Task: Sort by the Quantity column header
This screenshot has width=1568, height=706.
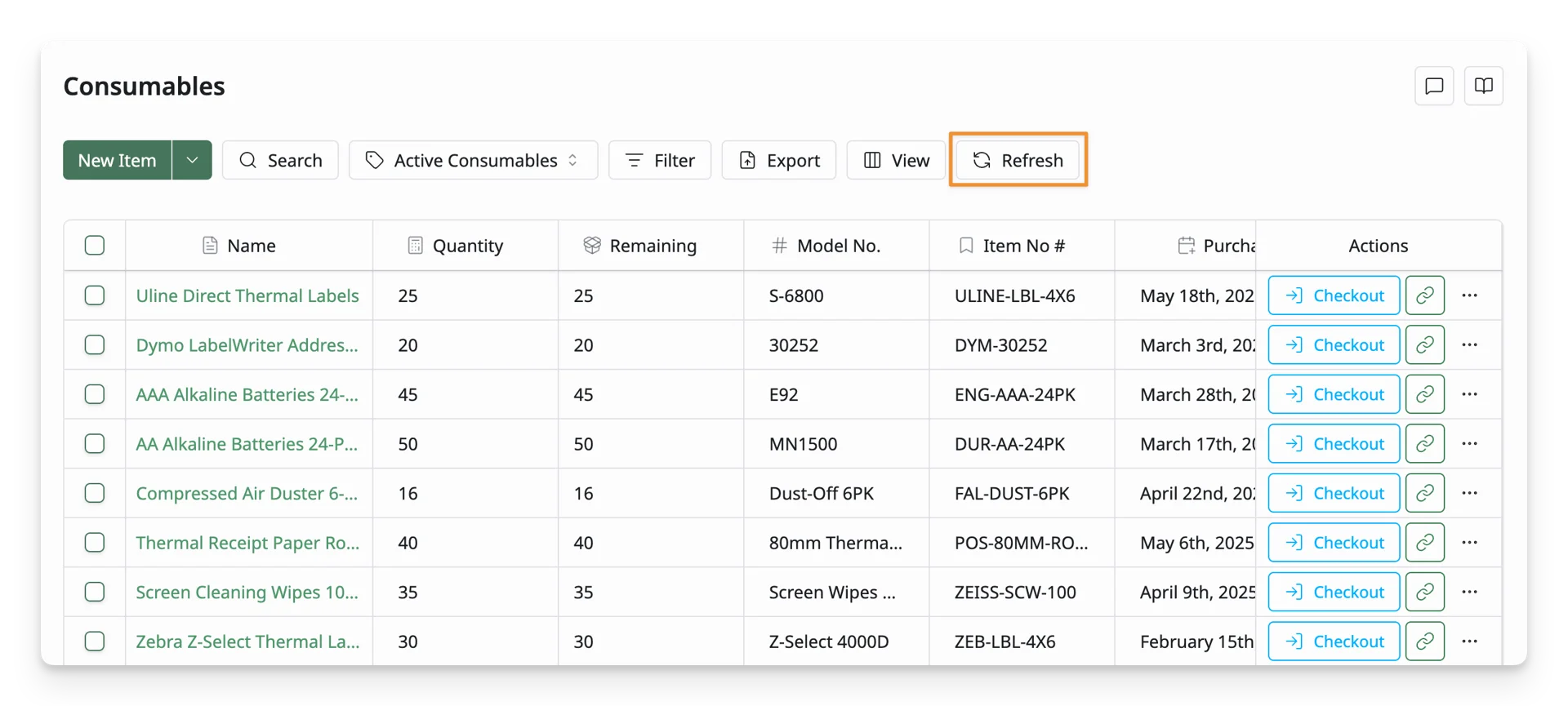Action: click(x=465, y=246)
